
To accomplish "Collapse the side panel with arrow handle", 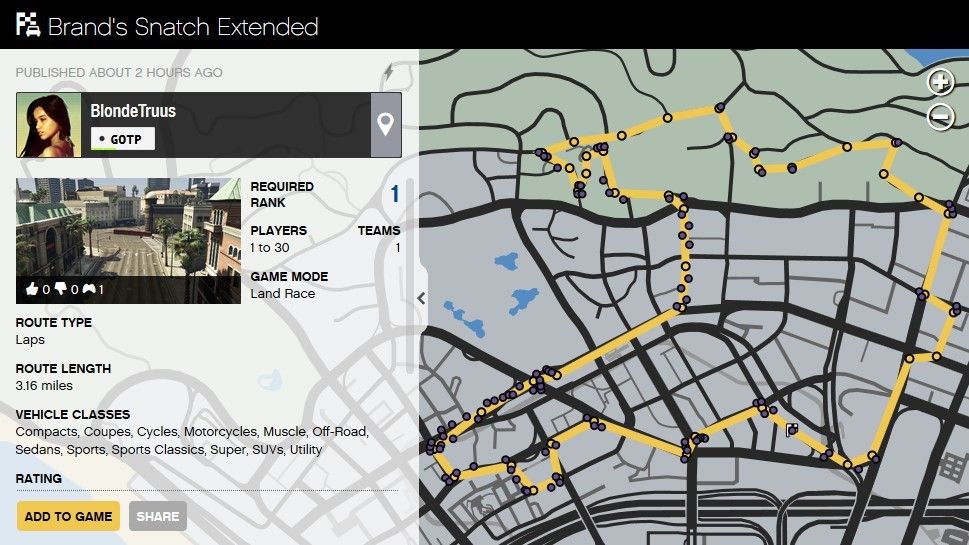I will click(x=421, y=298).
